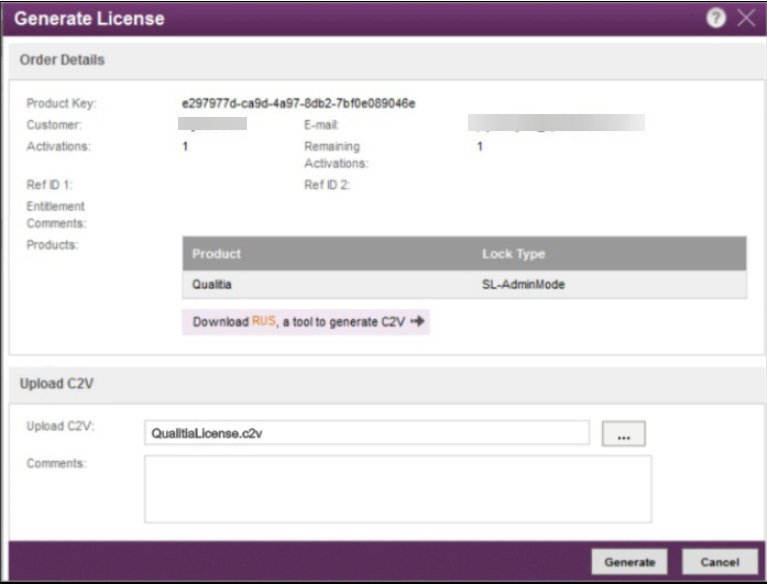Select the Lock Type column header
767x585 pixels.
513,254
